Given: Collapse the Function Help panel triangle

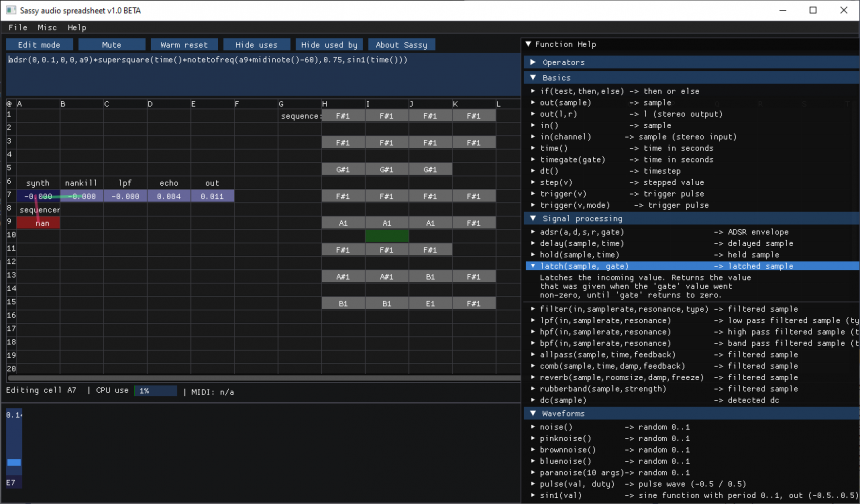Looking at the screenshot, I should [528, 45].
